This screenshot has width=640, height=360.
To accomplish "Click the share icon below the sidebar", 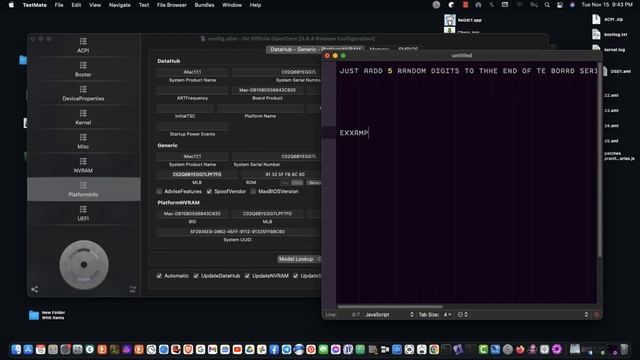I will pyautogui.click(x=35, y=289).
